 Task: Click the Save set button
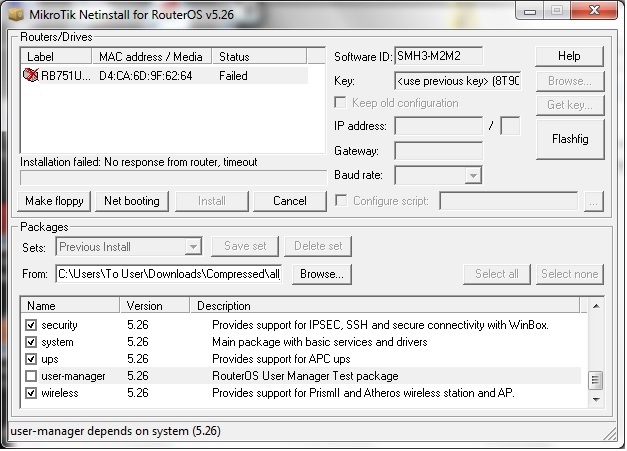[245, 246]
